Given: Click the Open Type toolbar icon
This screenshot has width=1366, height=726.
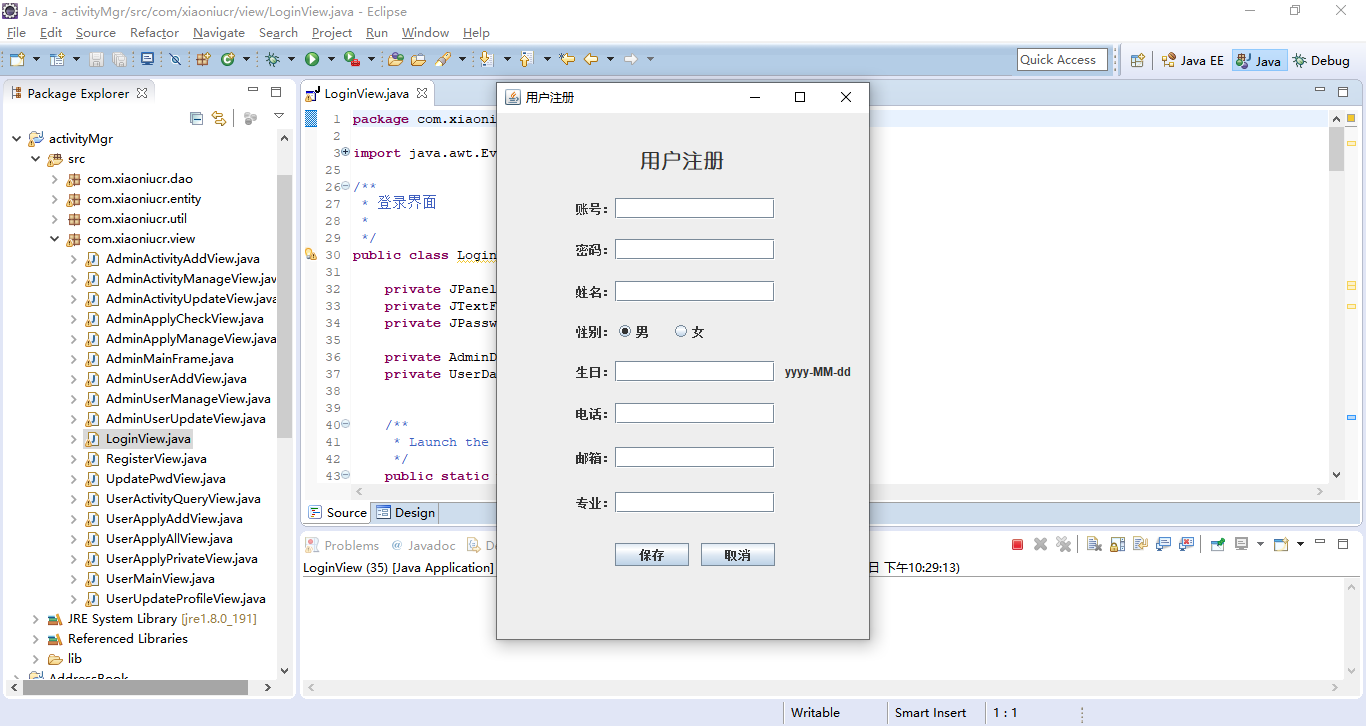Looking at the screenshot, I should 395,59.
